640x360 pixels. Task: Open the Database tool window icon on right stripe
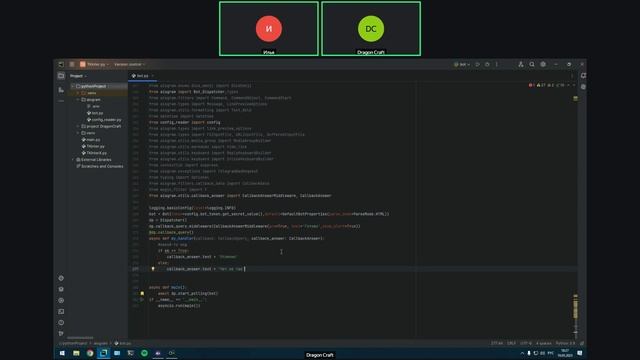(x=583, y=87)
